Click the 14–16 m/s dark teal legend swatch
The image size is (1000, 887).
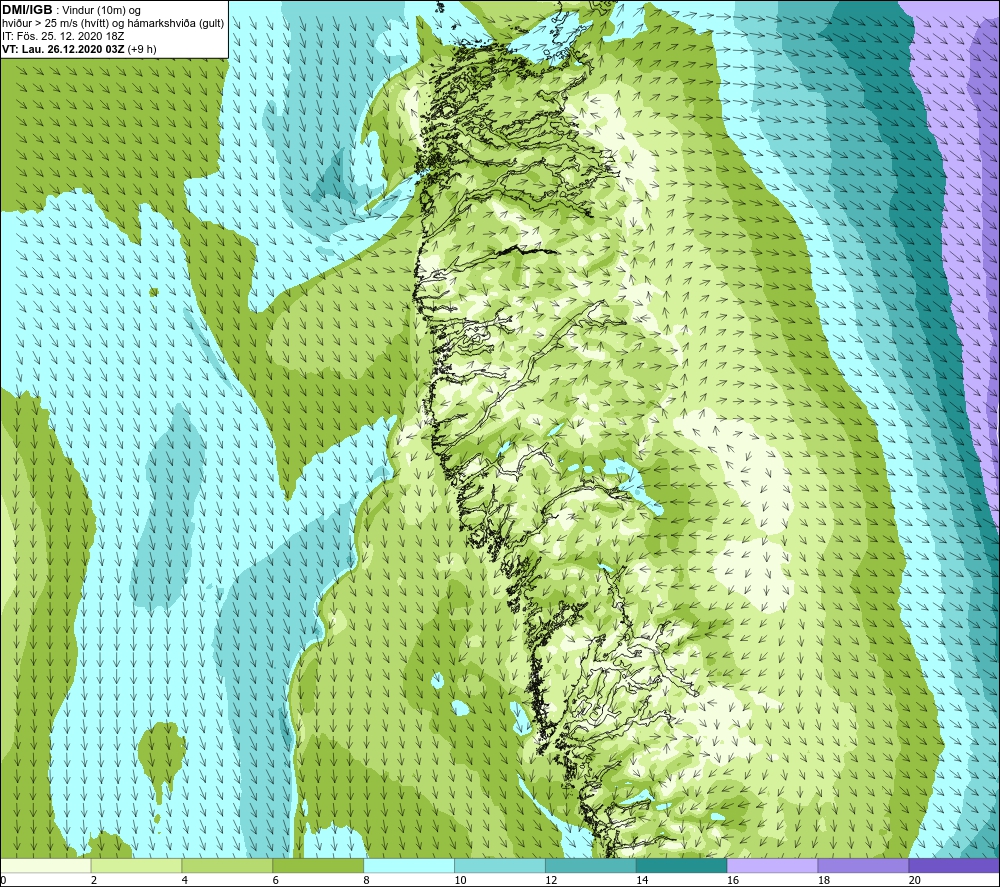682,865
